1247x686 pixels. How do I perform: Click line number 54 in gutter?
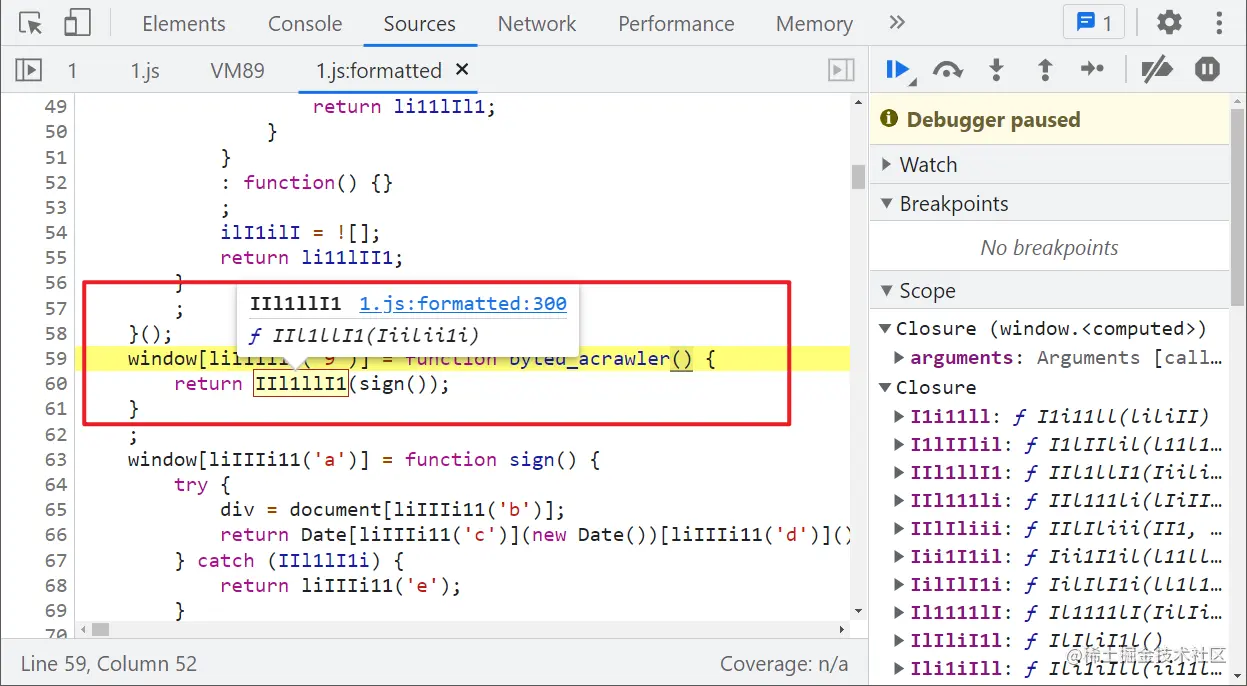point(57,233)
